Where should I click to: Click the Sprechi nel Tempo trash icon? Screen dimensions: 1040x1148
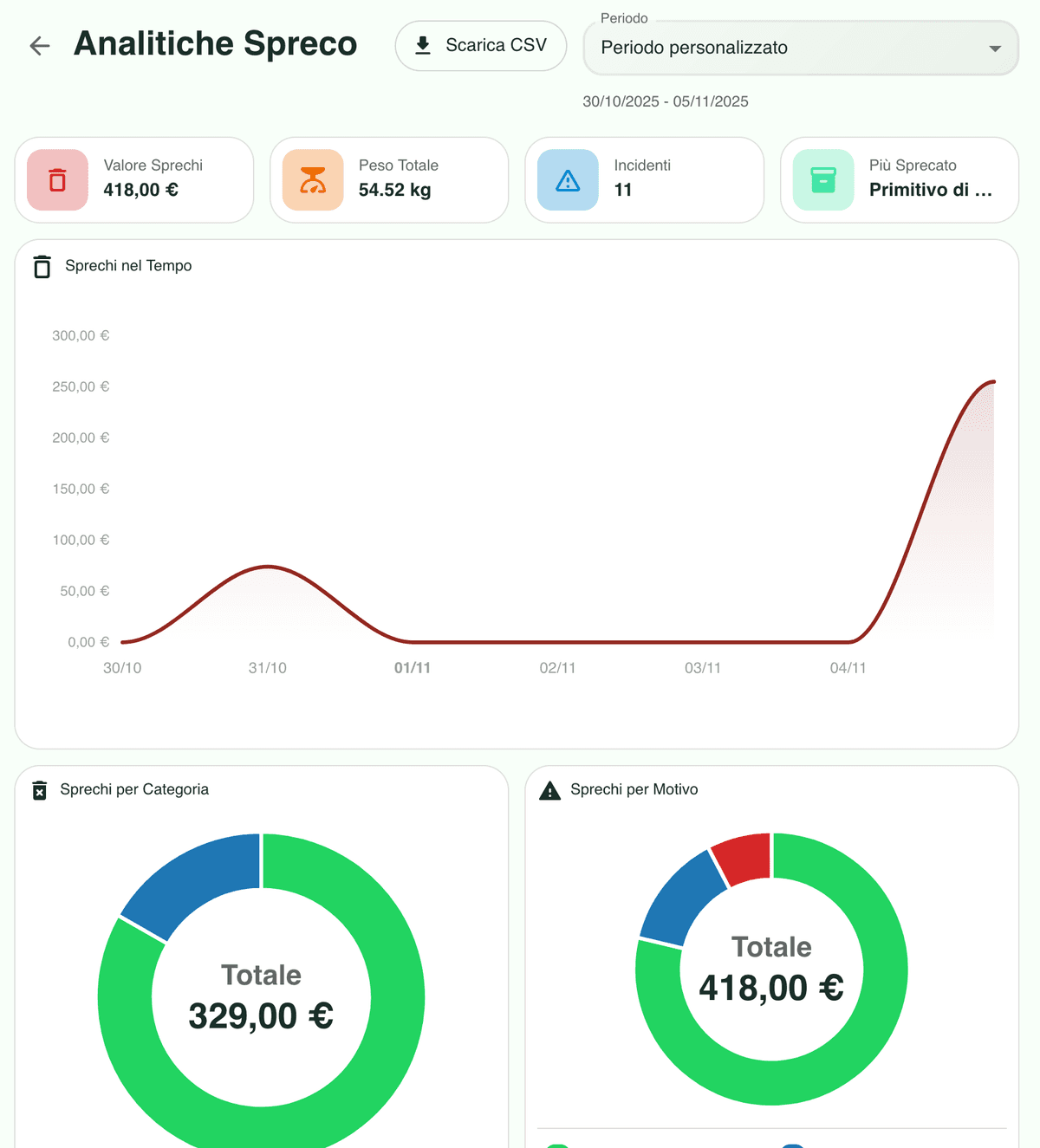[42, 266]
